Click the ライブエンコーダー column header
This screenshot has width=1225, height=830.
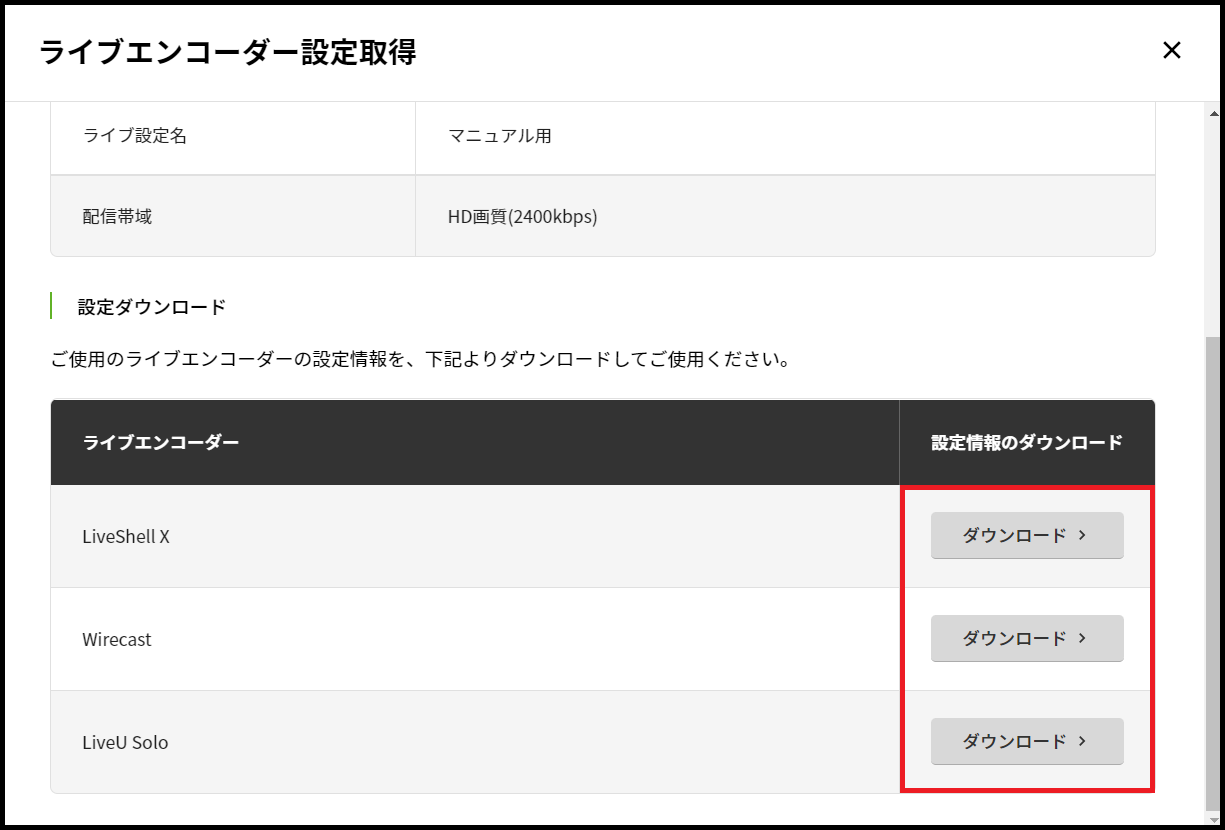[x=161, y=442]
